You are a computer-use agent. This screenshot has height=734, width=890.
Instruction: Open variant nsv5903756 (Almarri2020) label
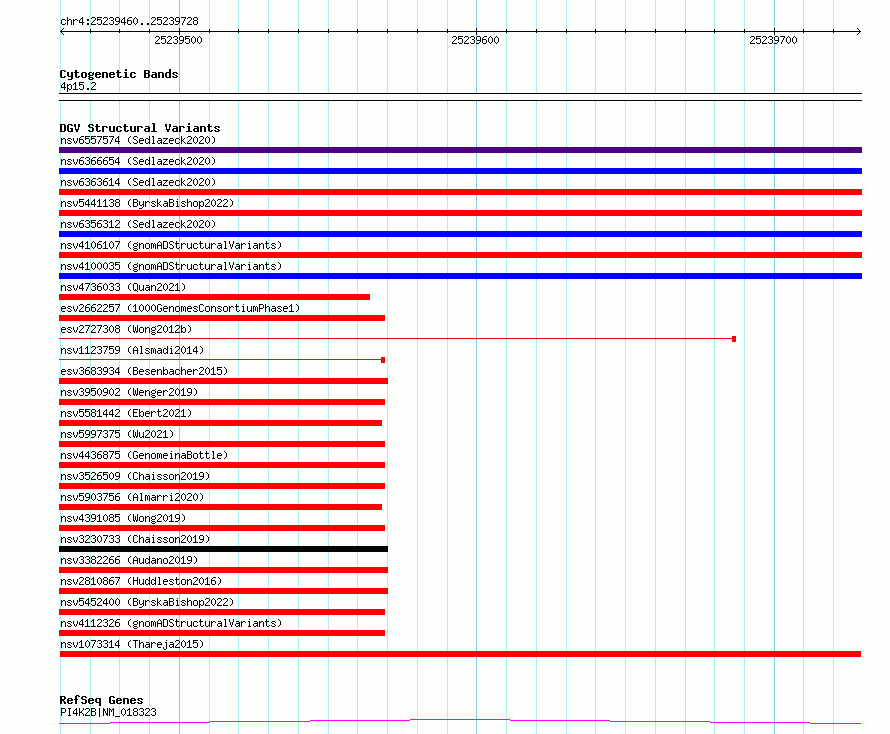tap(132, 497)
